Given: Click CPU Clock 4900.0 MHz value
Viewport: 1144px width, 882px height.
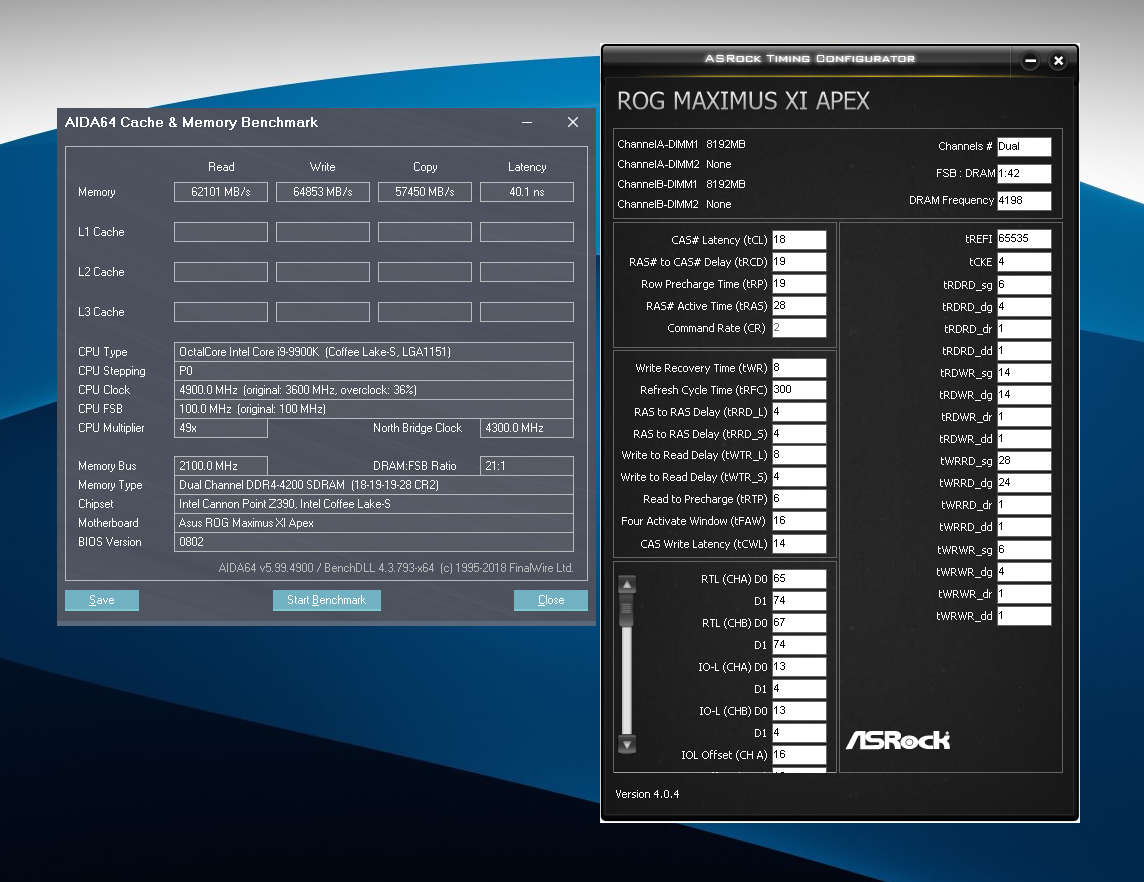Looking at the screenshot, I should coord(374,390).
